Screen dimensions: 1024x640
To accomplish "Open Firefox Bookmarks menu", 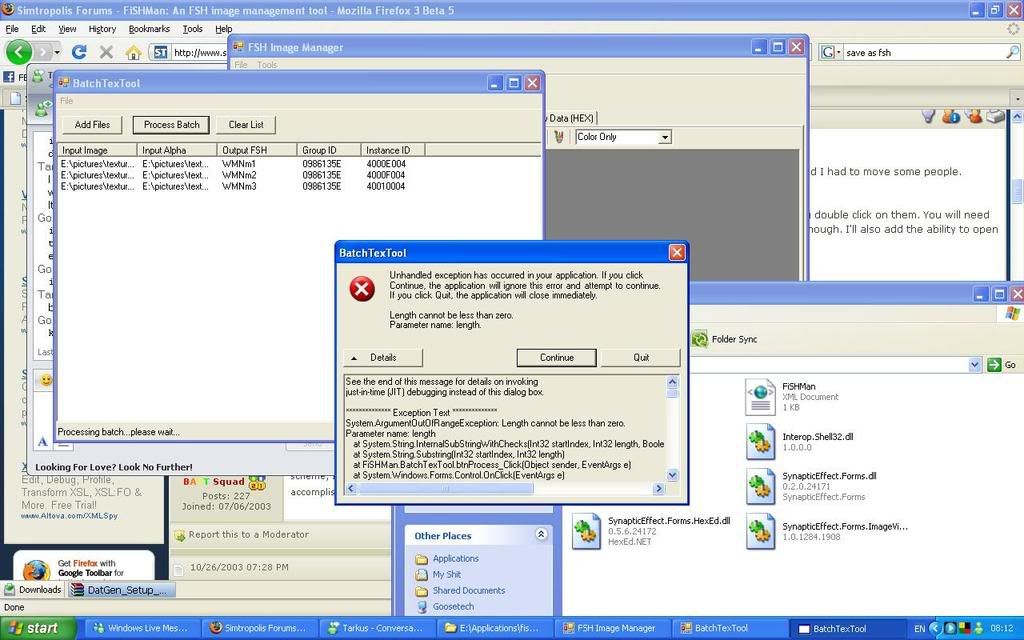I will tap(149, 29).
